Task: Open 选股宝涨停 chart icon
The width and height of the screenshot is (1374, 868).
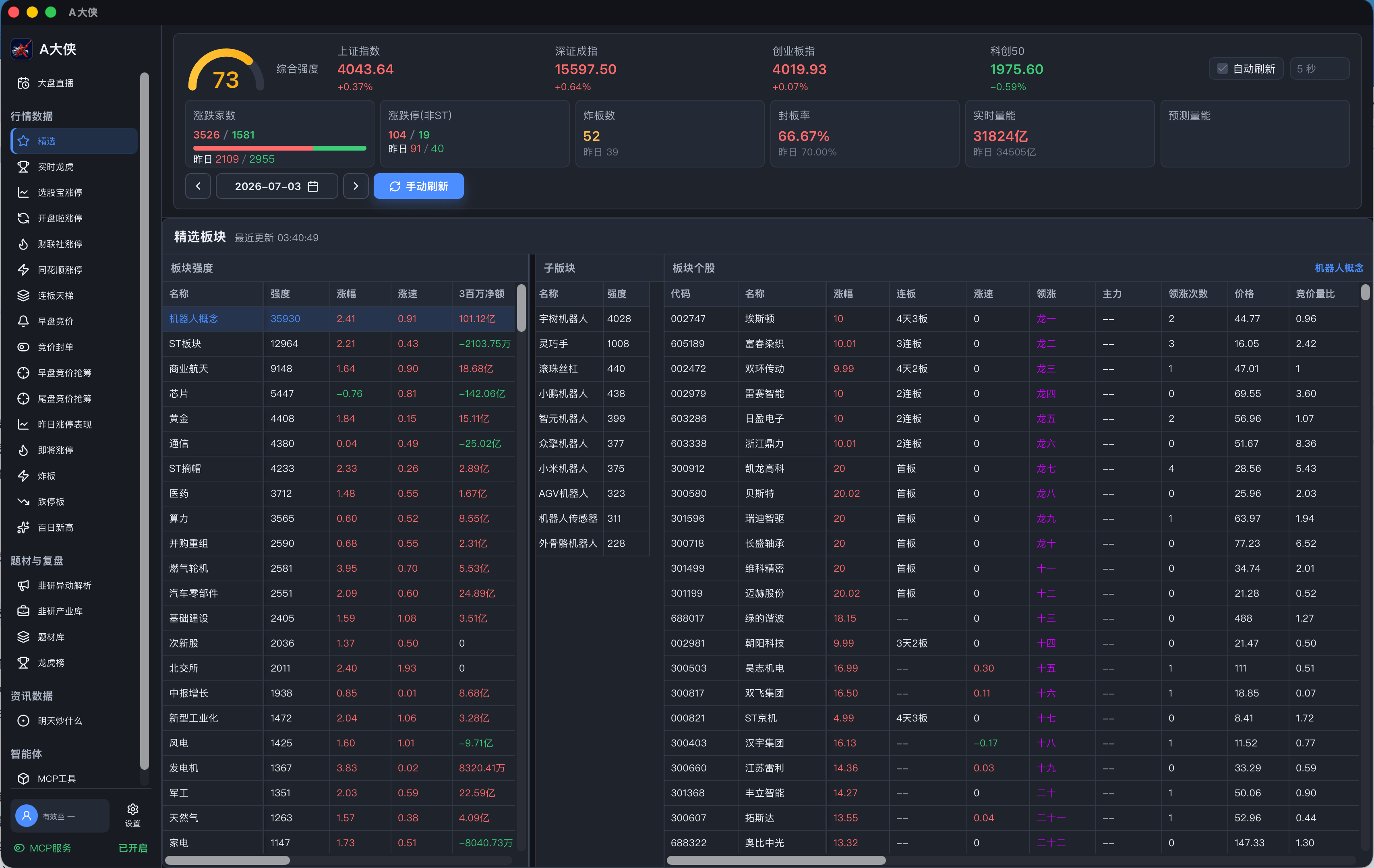Action: [x=23, y=192]
